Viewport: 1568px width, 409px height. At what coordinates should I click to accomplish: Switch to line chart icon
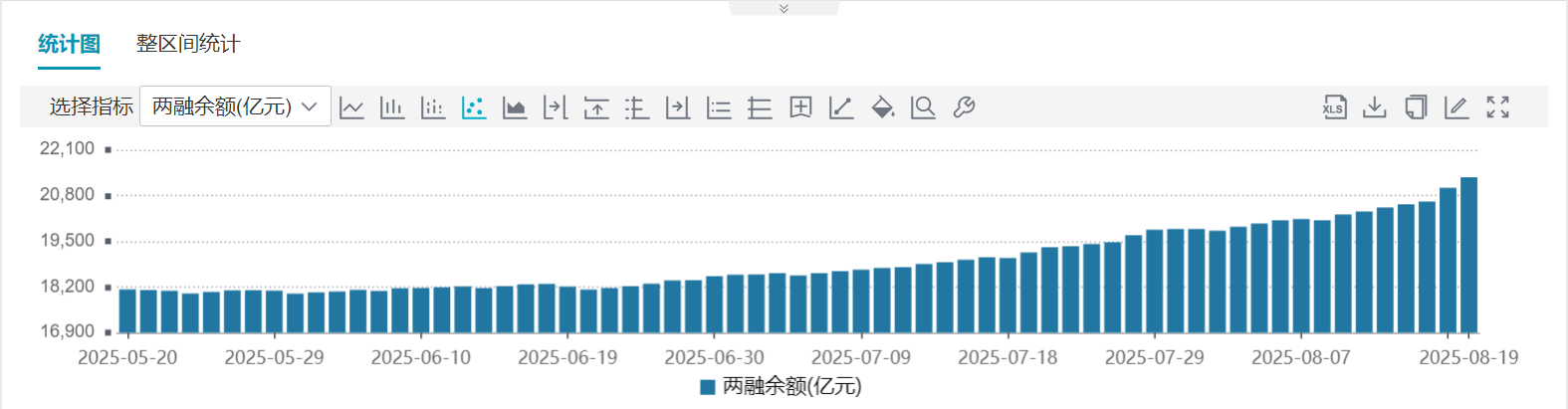click(x=351, y=107)
